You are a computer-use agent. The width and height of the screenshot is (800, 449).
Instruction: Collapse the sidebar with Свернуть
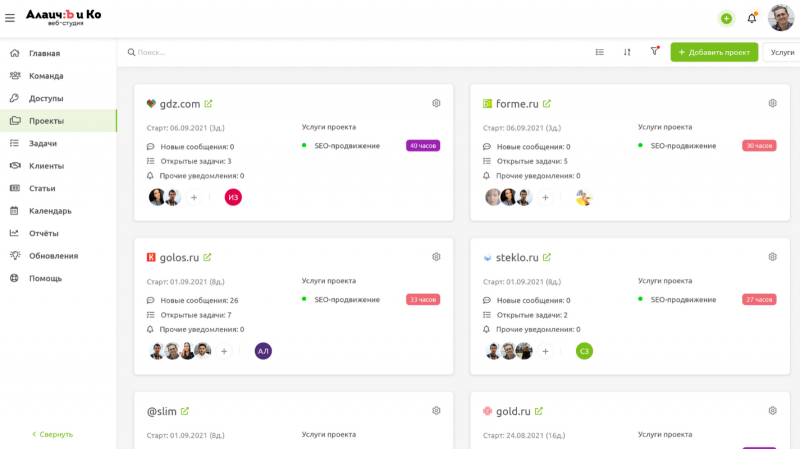(x=52, y=434)
